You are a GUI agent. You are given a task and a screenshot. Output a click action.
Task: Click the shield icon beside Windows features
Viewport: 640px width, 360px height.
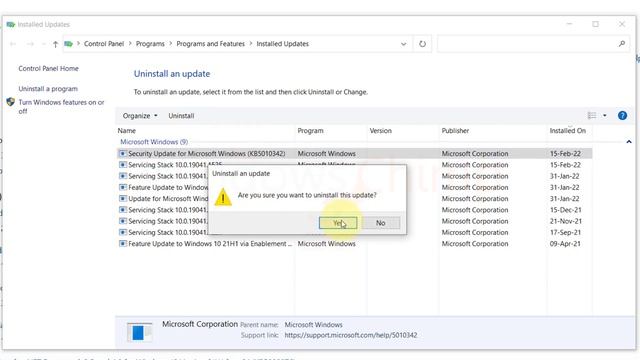(11, 102)
